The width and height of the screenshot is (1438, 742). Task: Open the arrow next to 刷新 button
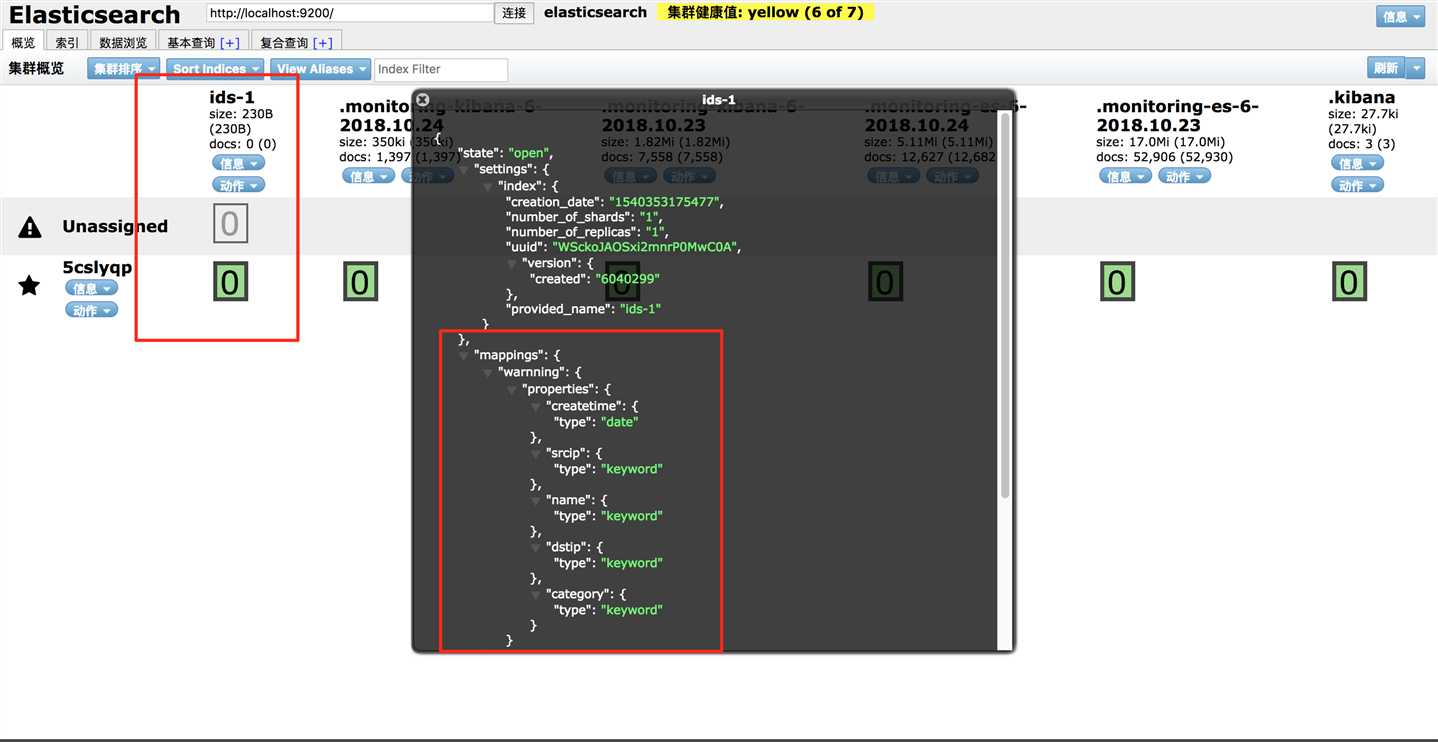tap(1415, 68)
